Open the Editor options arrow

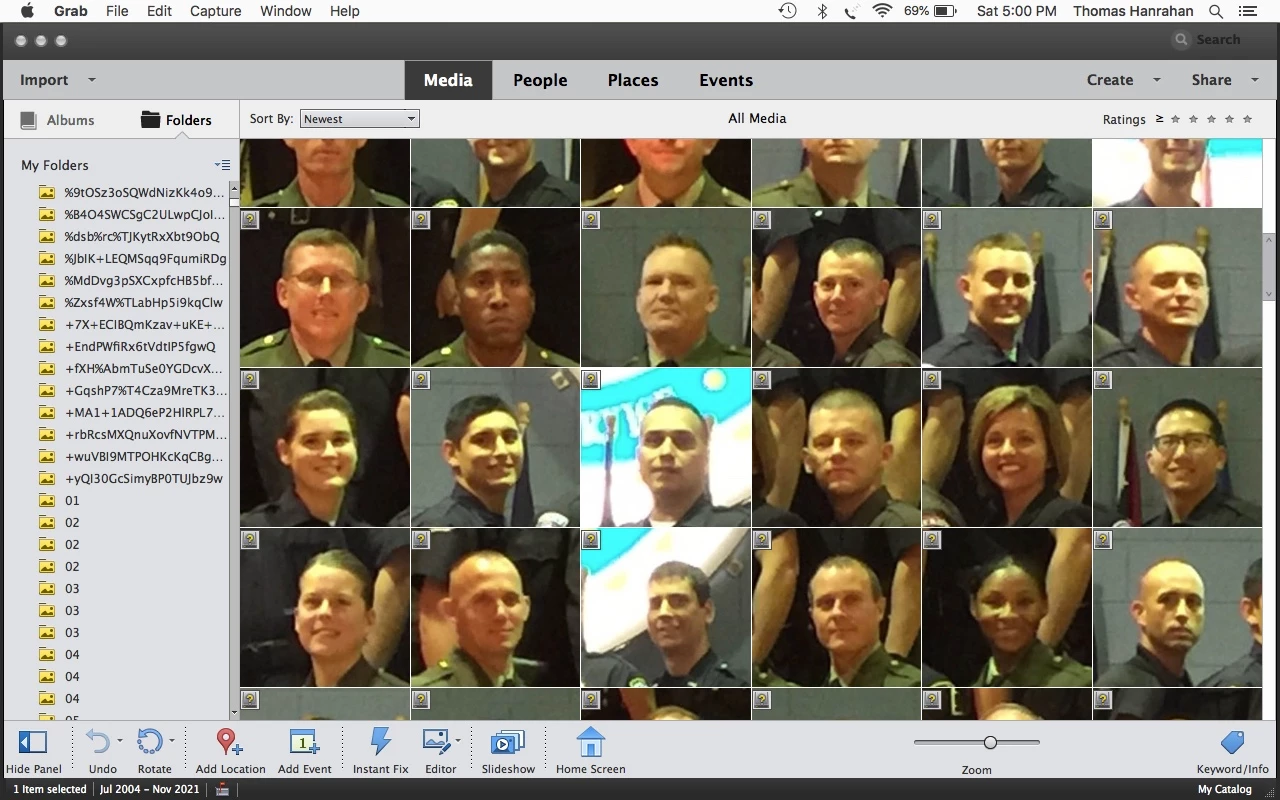[459, 741]
